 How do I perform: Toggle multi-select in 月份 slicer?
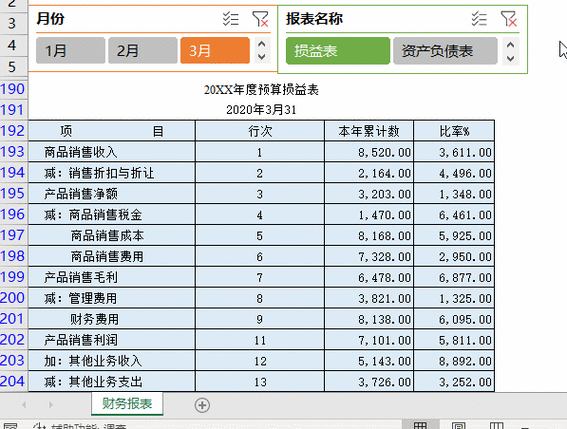pos(230,19)
